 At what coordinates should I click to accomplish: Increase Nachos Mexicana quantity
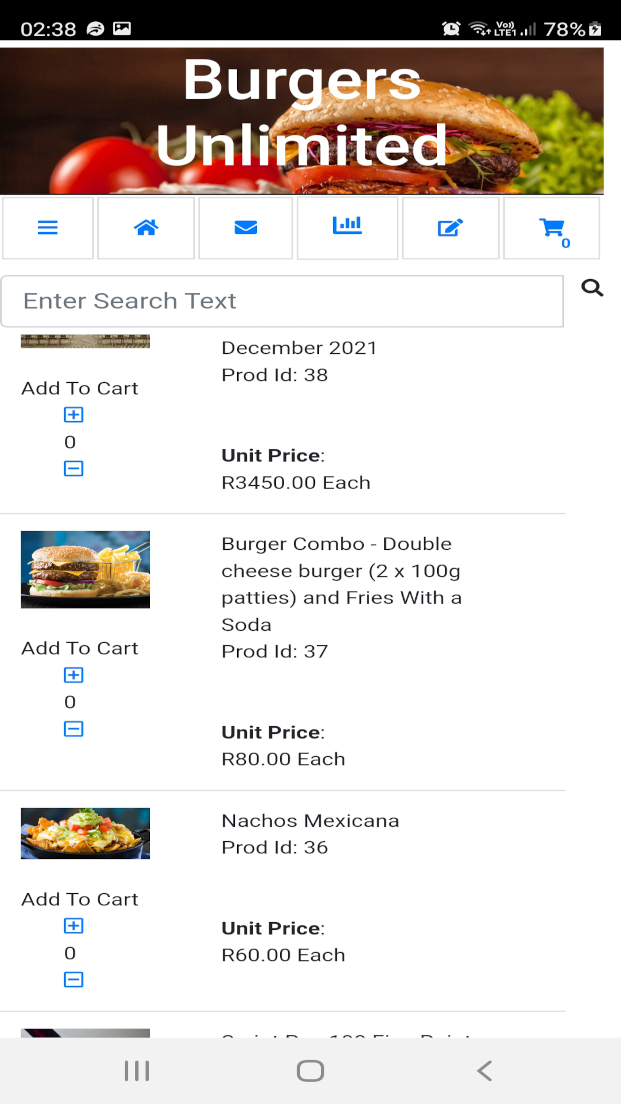[x=73, y=926]
